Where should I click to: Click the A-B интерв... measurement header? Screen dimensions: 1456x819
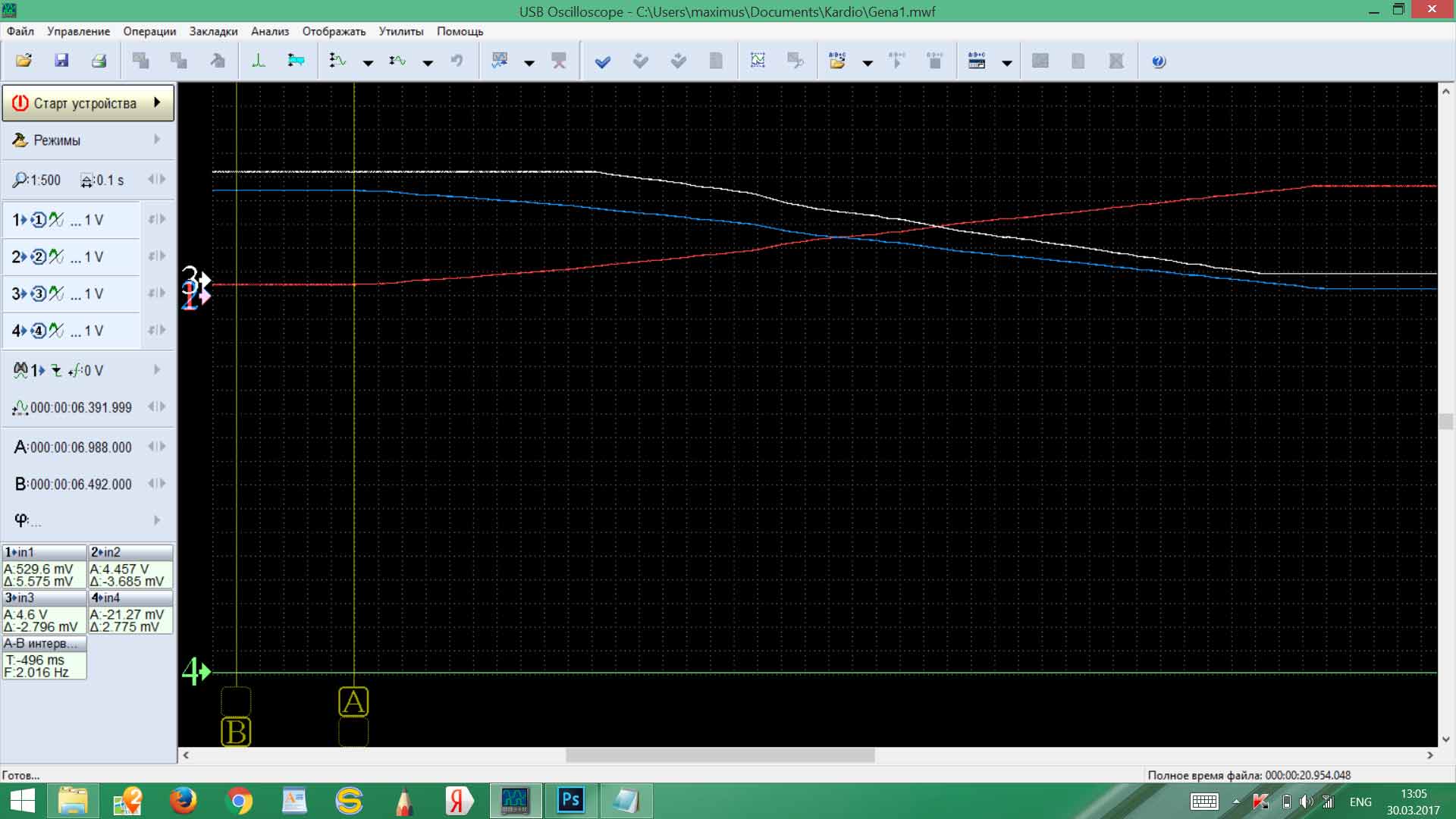44,643
